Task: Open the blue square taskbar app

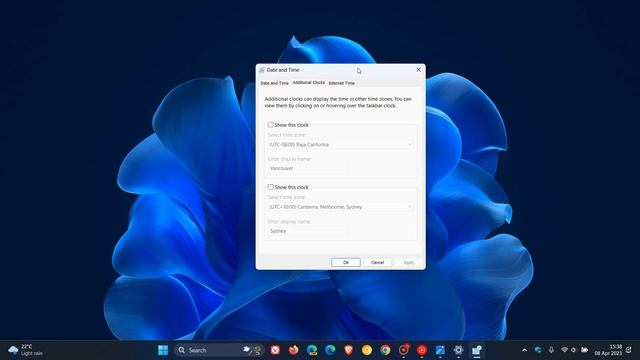Action: pyautogui.click(x=440, y=350)
